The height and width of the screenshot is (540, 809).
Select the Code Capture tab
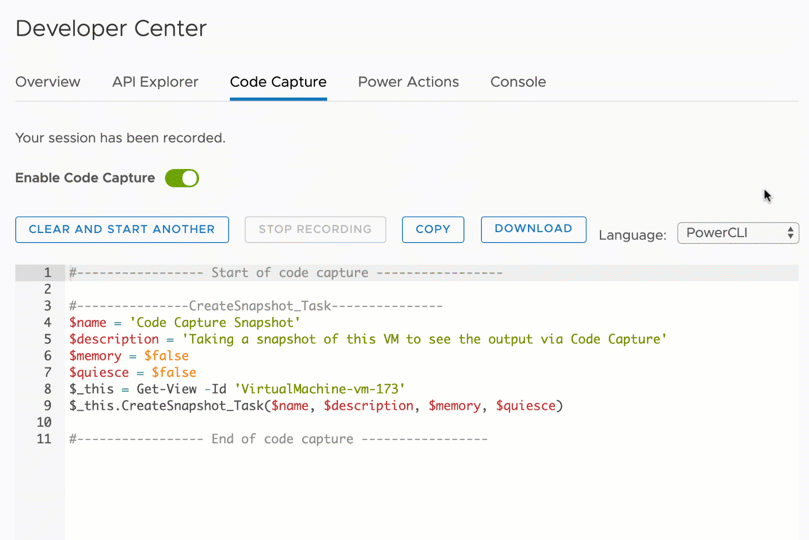coord(278,82)
